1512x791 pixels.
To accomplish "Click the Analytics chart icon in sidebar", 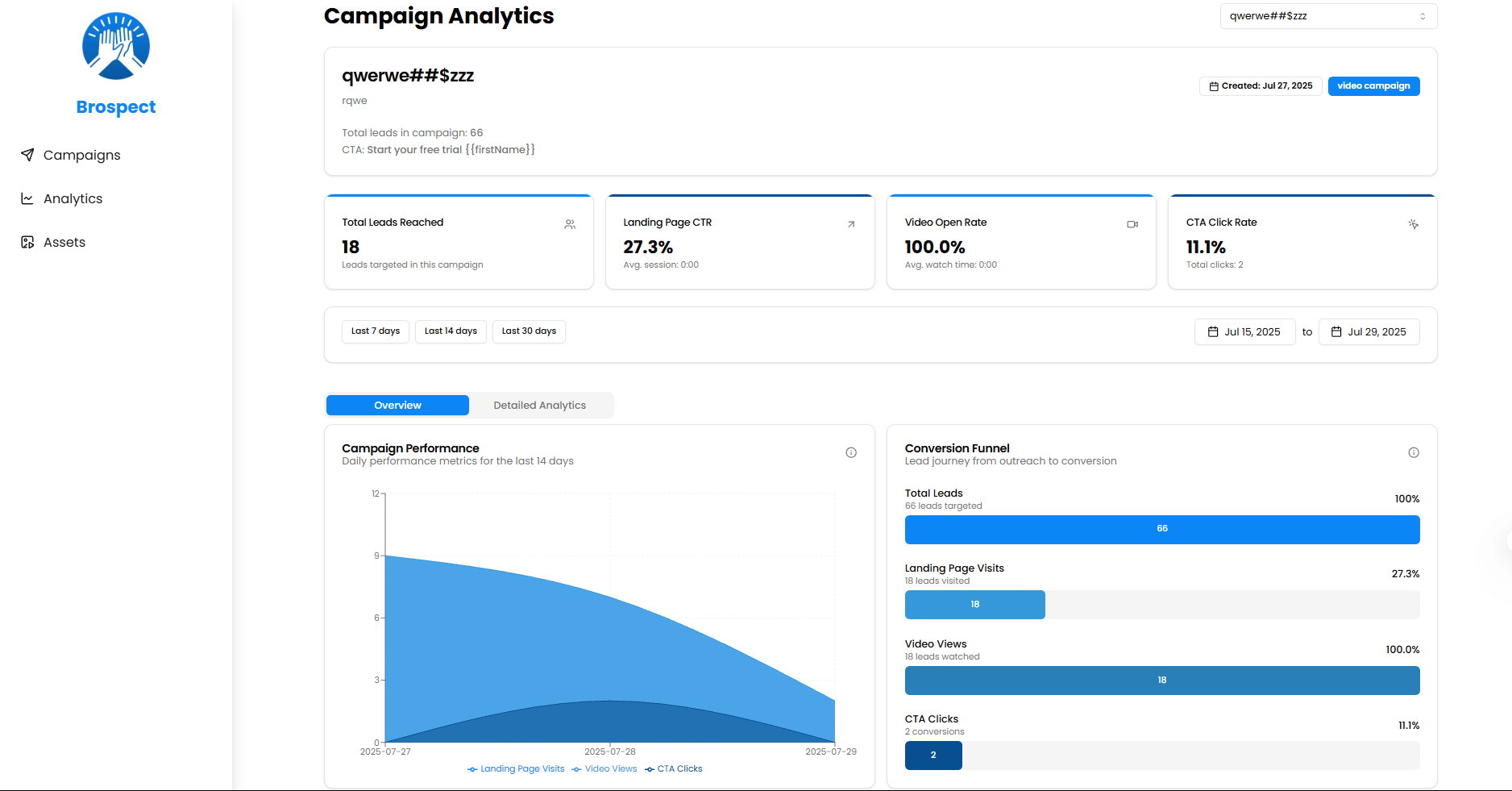I will [x=27, y=198].
